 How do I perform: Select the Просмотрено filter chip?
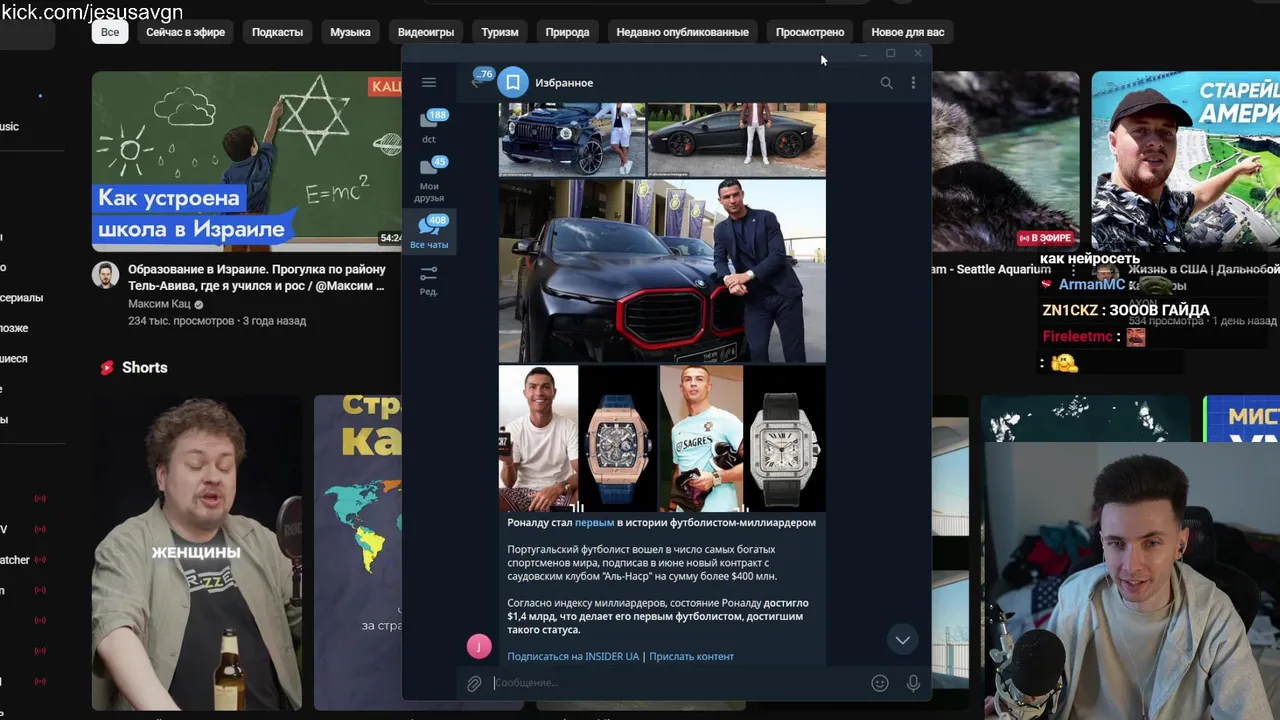click(x=810, y=32)
